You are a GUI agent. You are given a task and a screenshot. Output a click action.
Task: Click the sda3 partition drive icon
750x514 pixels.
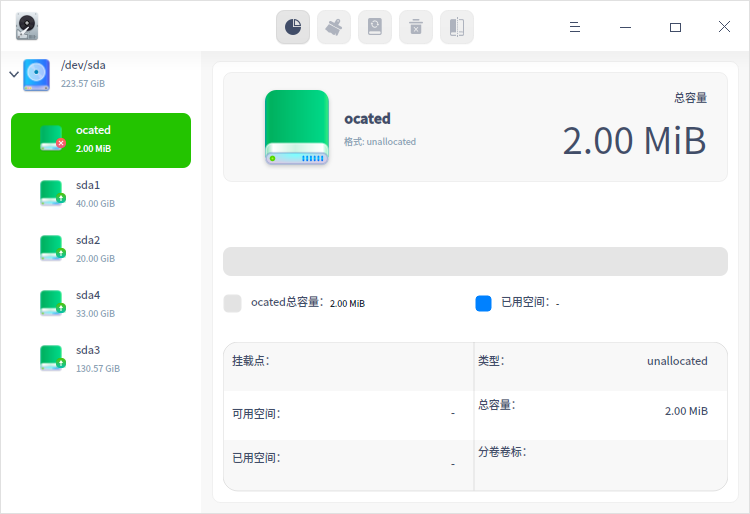pos(52,358)
